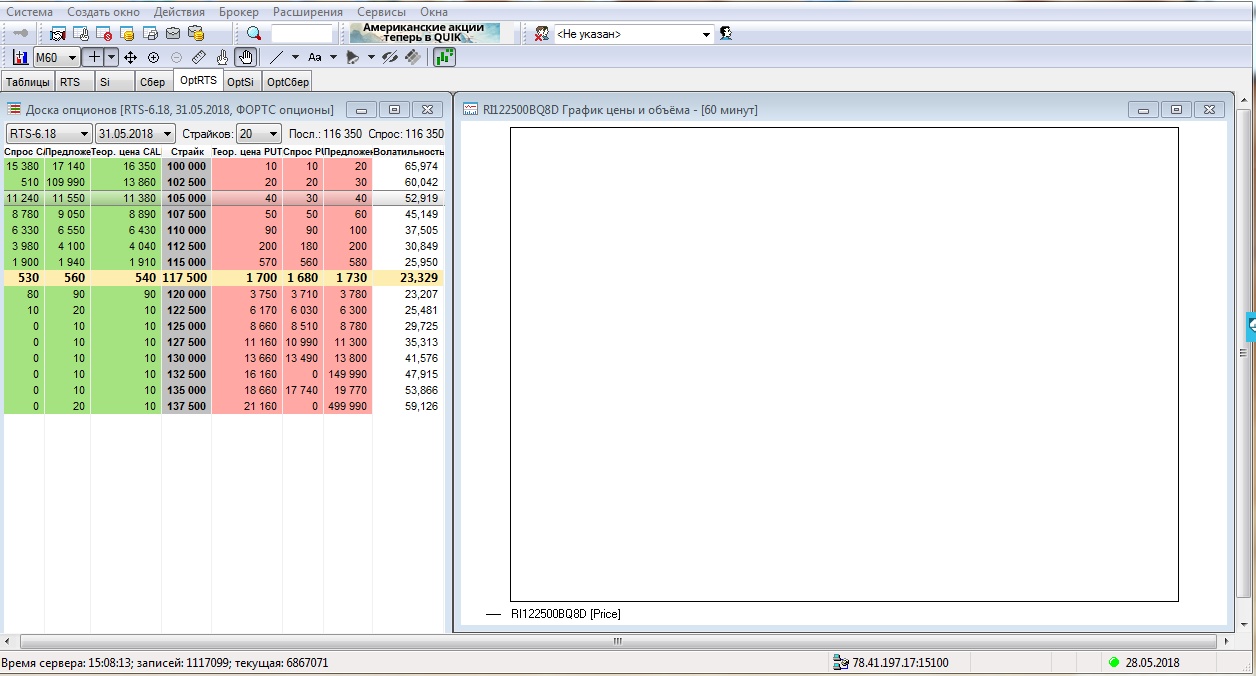Click the Теор. цена PUT column header

point(247,152)
